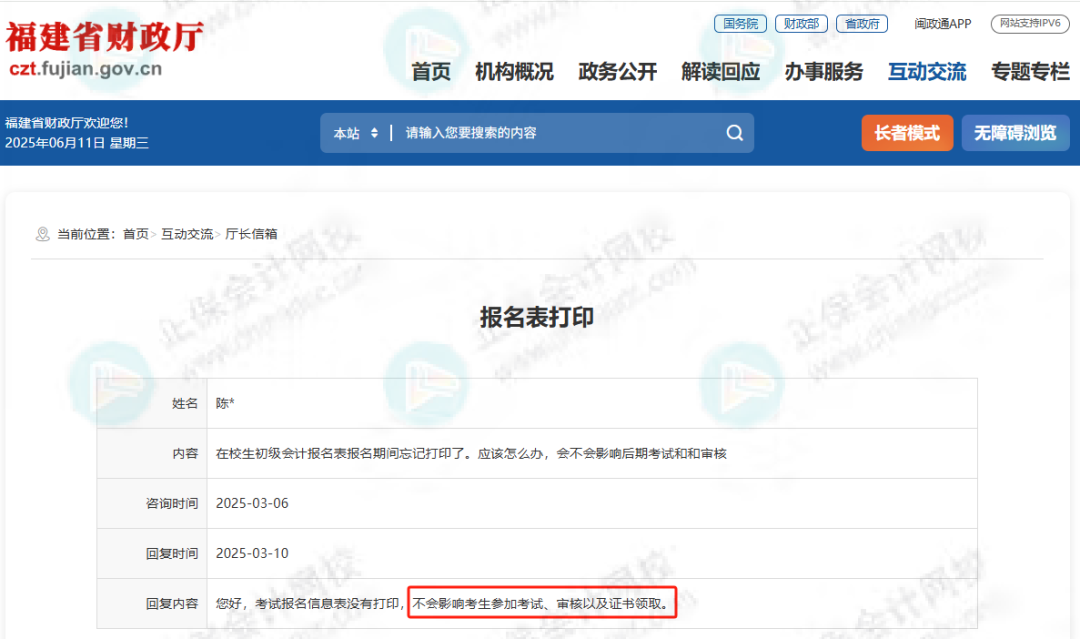The height and width of the screenshot is (639, 1080).
Task: Click the search magnifier icon
Action: pyautogui.click(x=734, y=132)
